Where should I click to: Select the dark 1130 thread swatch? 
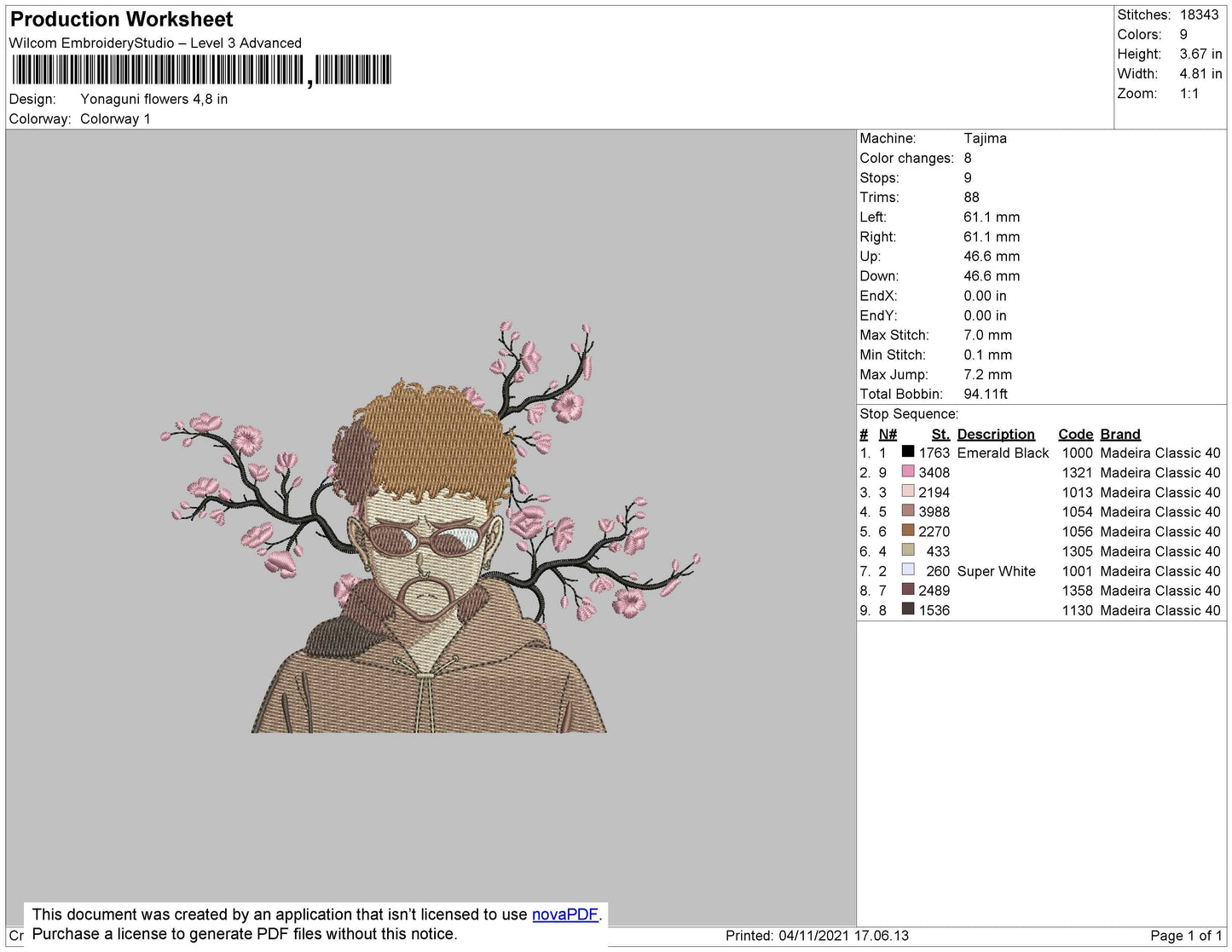pyautogui.click(x=908, y=609)
